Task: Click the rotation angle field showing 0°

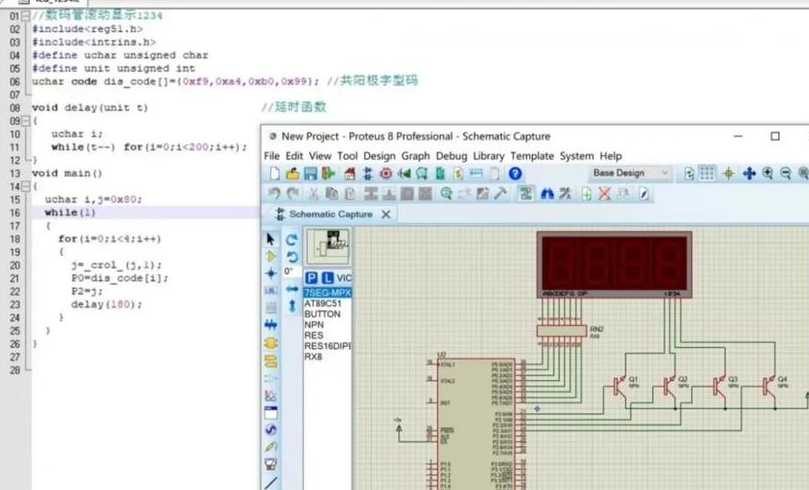Action: (292, 271)
